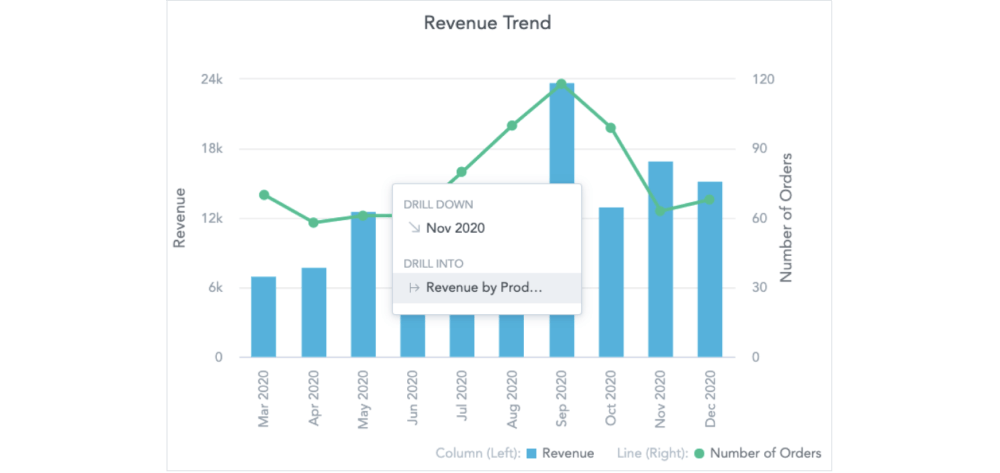
Task: Select the Mar 2020 revenue bar
Action: pos(263,317)
